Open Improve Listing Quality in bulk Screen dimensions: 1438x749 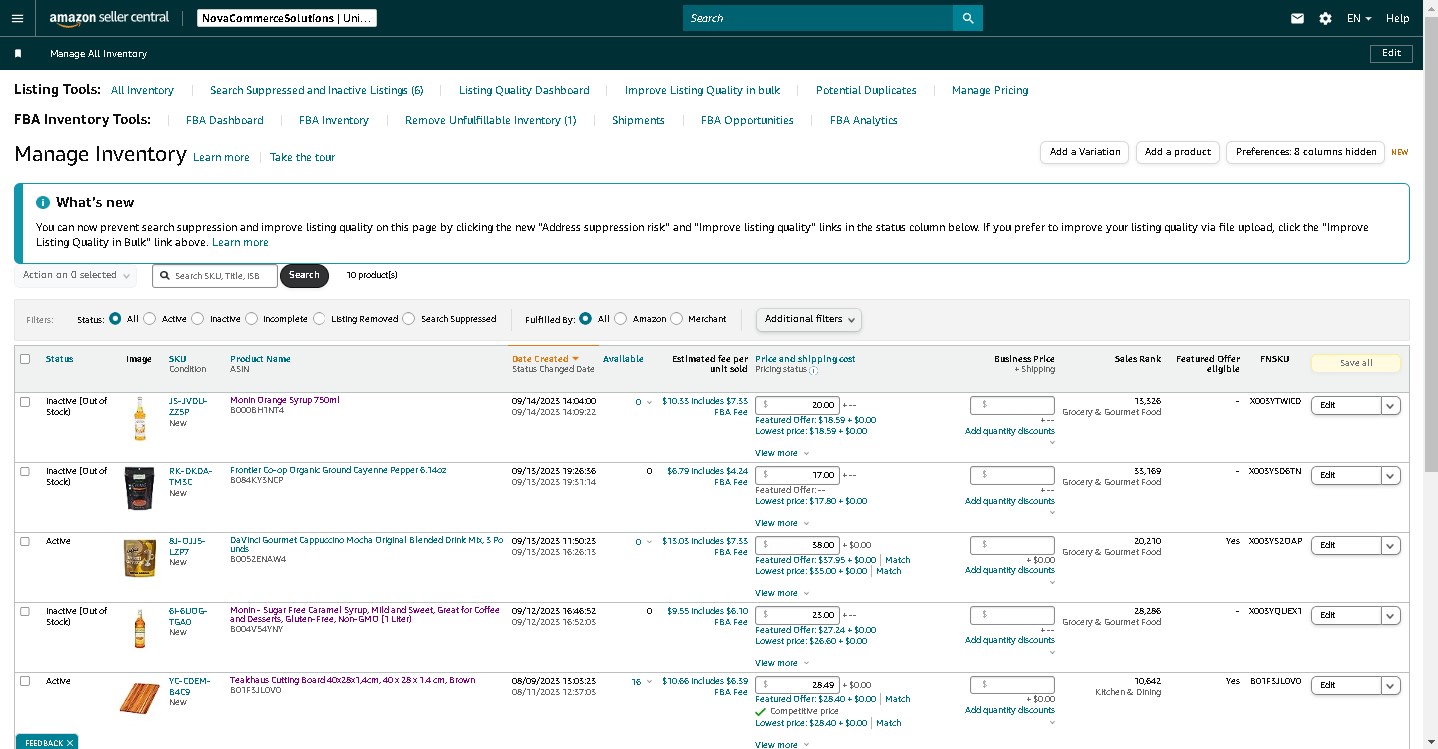tap(702, 90)
